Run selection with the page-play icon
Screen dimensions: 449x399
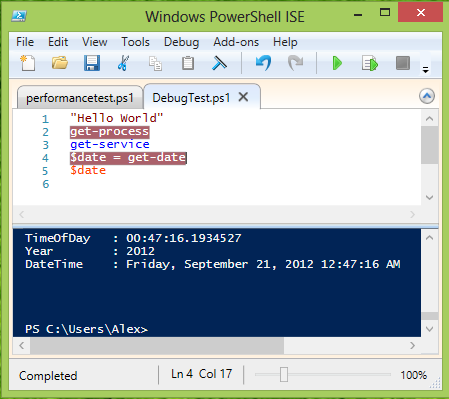click(x=370, y=63)
